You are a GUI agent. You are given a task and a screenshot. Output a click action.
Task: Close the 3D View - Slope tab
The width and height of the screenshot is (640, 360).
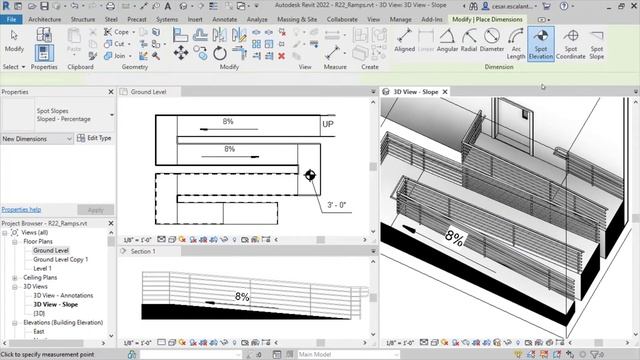click(445, 92)
